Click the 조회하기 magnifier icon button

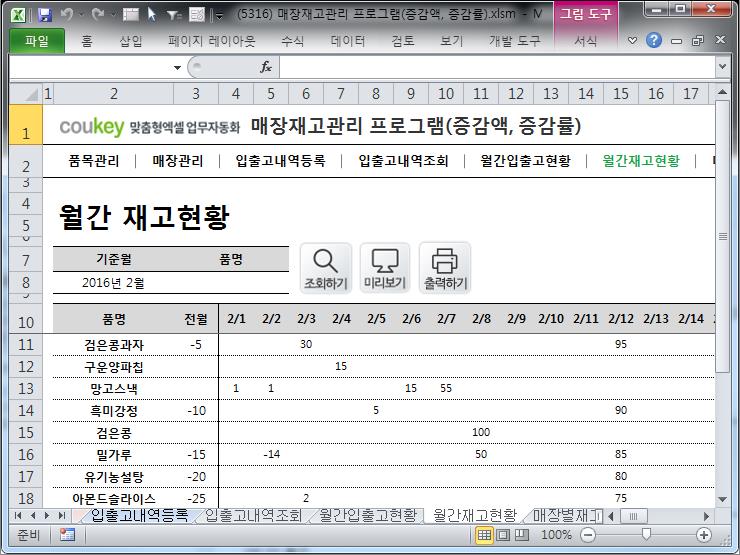pyautogui.click(x=326, y=268)
